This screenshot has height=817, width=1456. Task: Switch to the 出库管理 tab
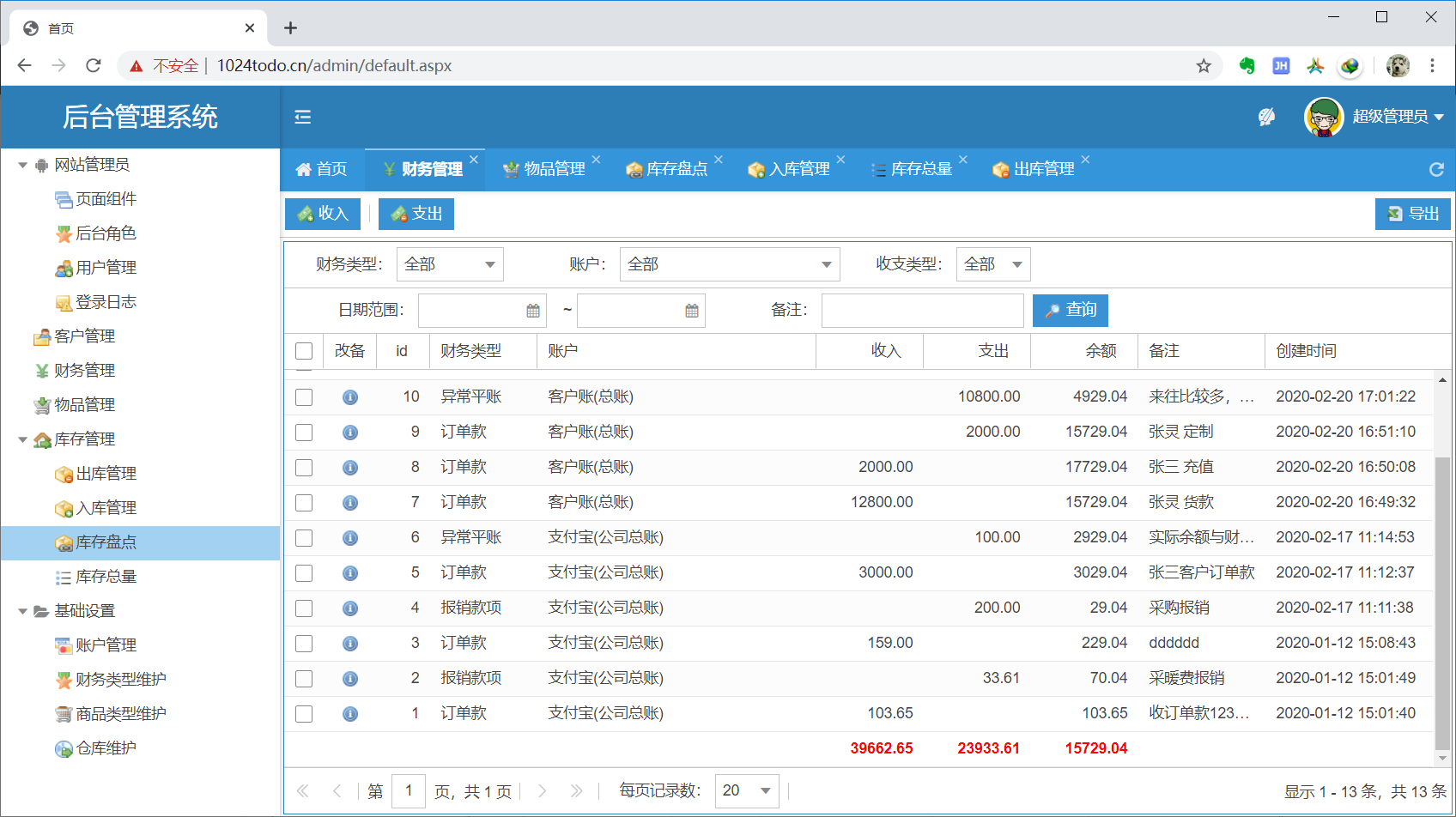pyautogui.click(x=1034, y=169)
